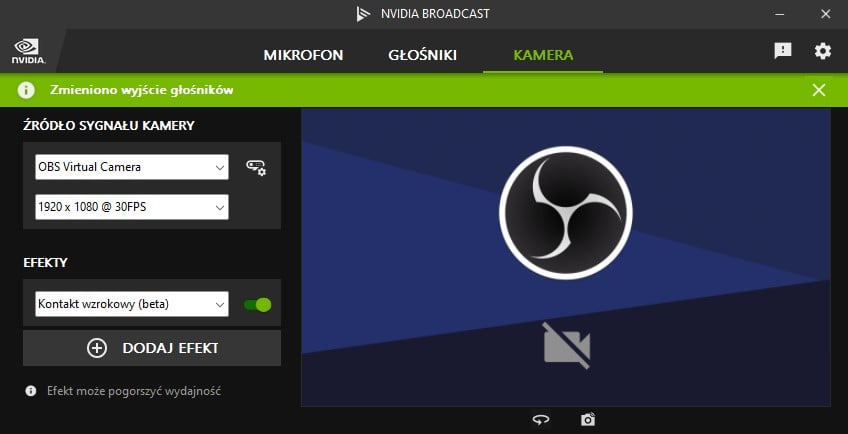Switch to the GŁOŚNIKI tab
The width and height of the screenshot is (848, 434).
pyautogui.click(x=422, y=55)
